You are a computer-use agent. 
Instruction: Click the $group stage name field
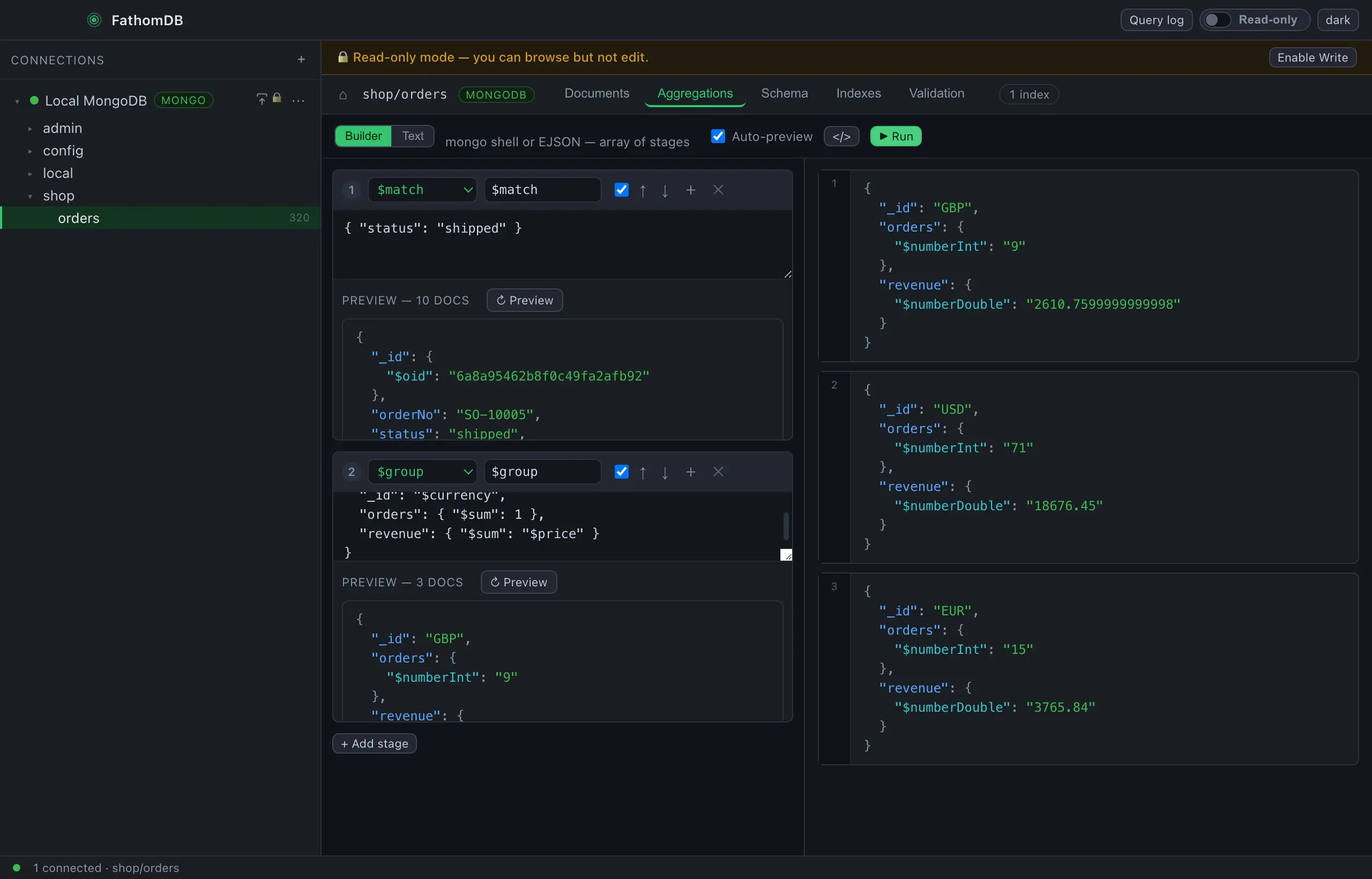click(542, 472)
